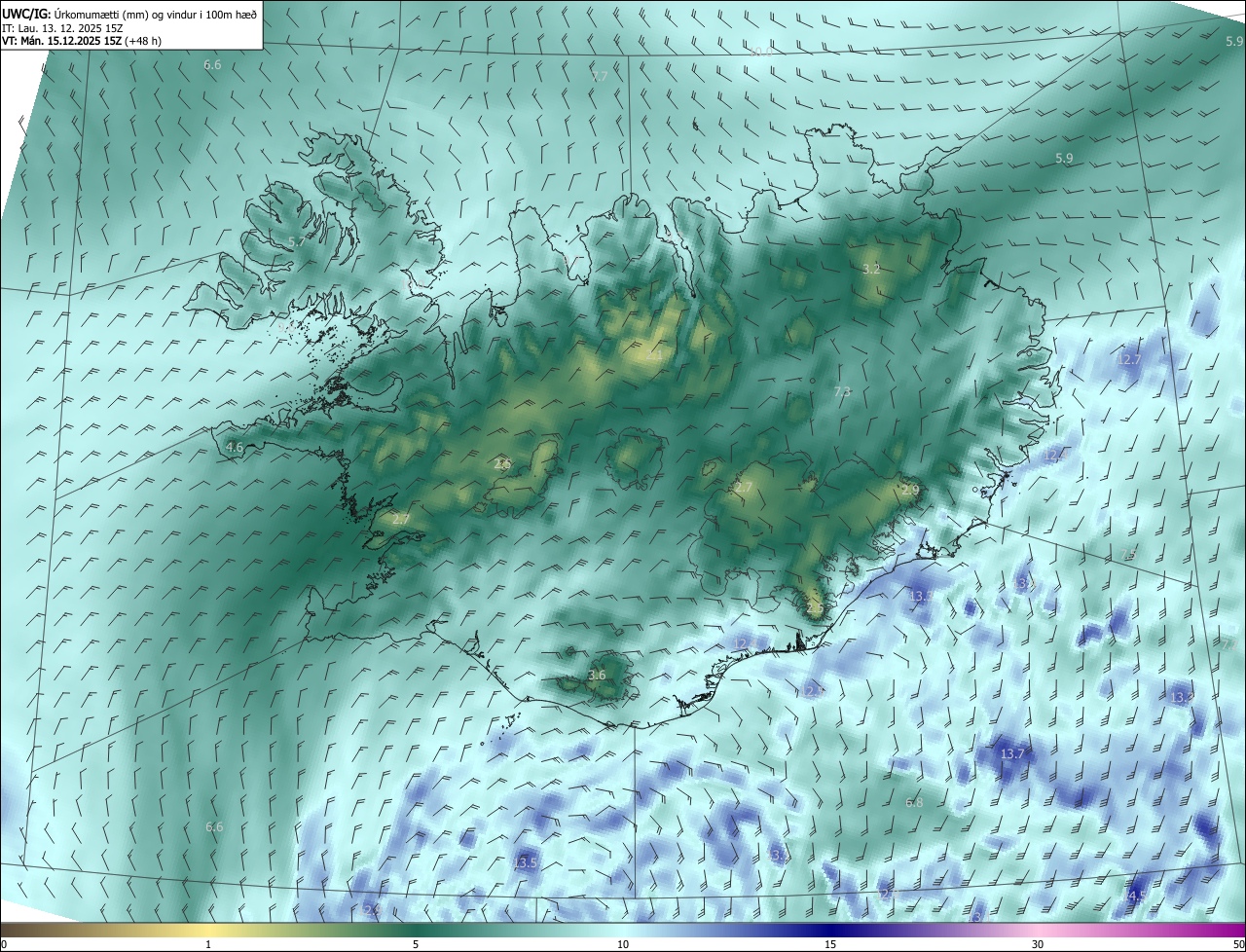1246x952 pixels.
Task: Click the 13.7 precipitation value label
Action: click(1012, 754)
